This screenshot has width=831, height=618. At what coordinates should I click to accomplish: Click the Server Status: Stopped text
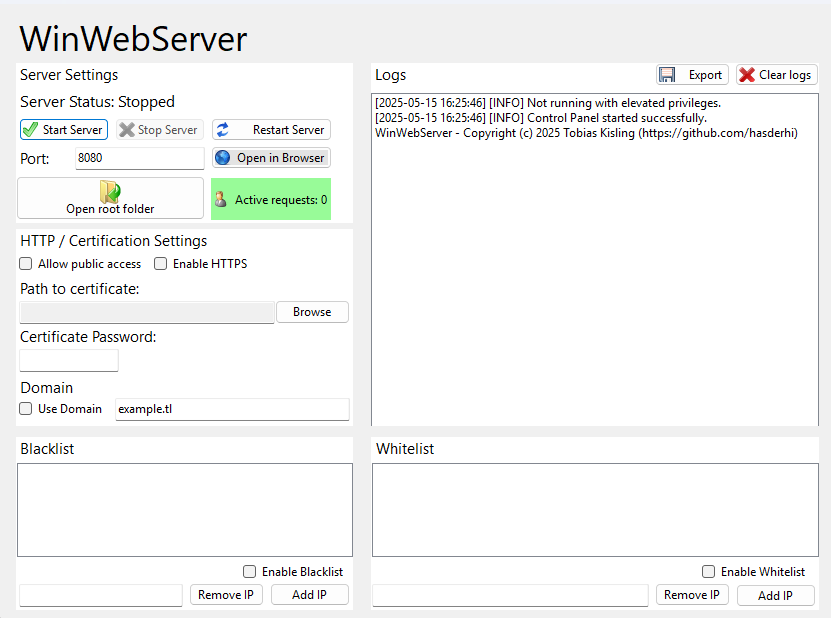(x=98, y=102)
